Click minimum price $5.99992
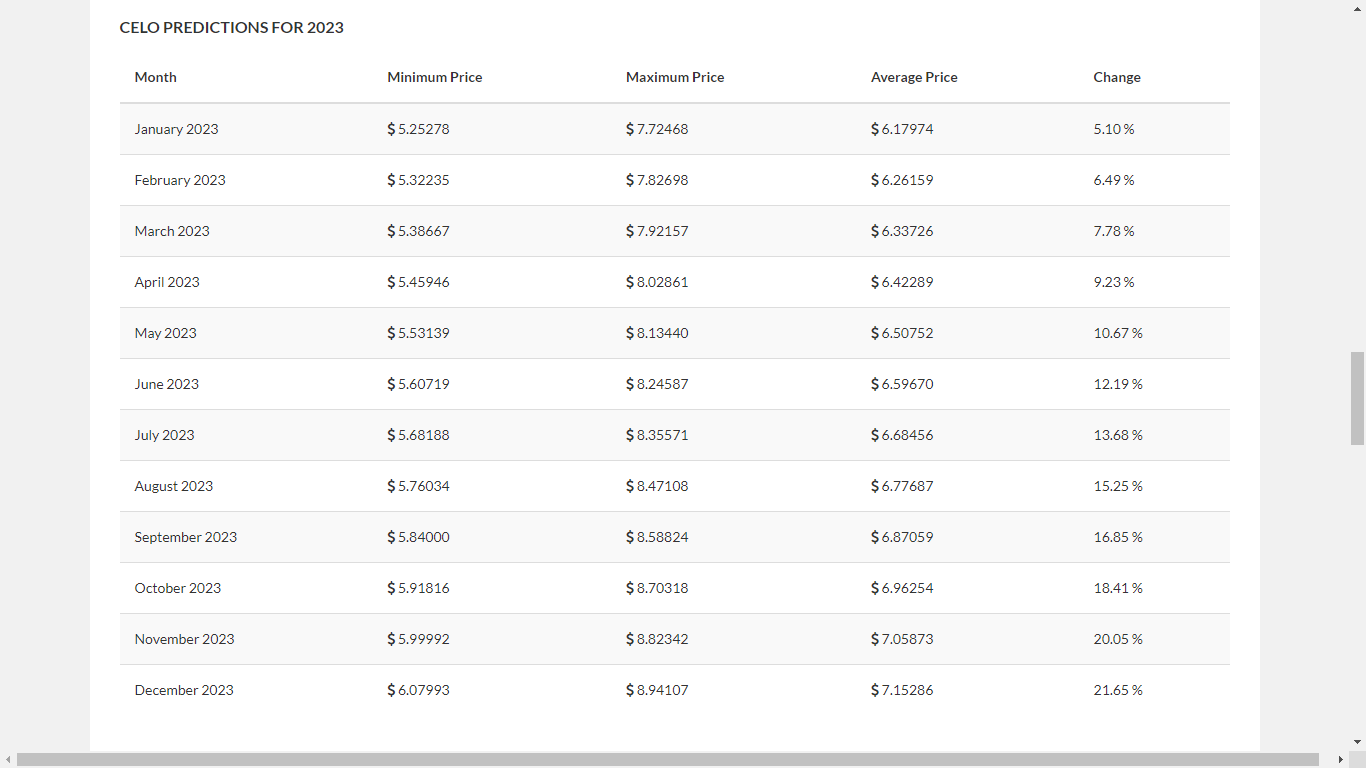1366x768 pixels. click(419, 639)
